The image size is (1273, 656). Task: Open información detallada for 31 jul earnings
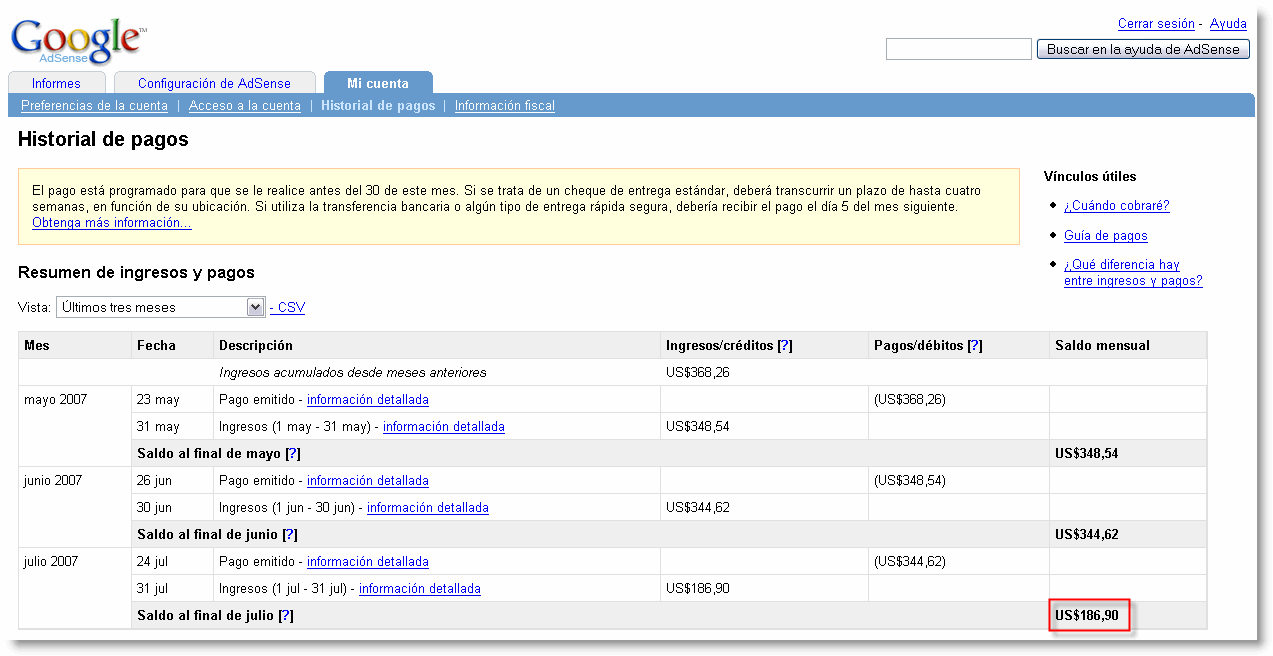[x=420, y=589]
